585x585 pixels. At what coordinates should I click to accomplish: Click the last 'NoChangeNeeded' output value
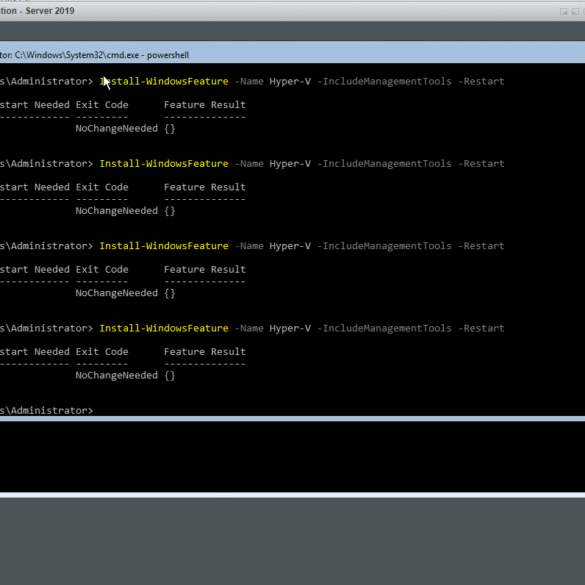pos(116,375)
